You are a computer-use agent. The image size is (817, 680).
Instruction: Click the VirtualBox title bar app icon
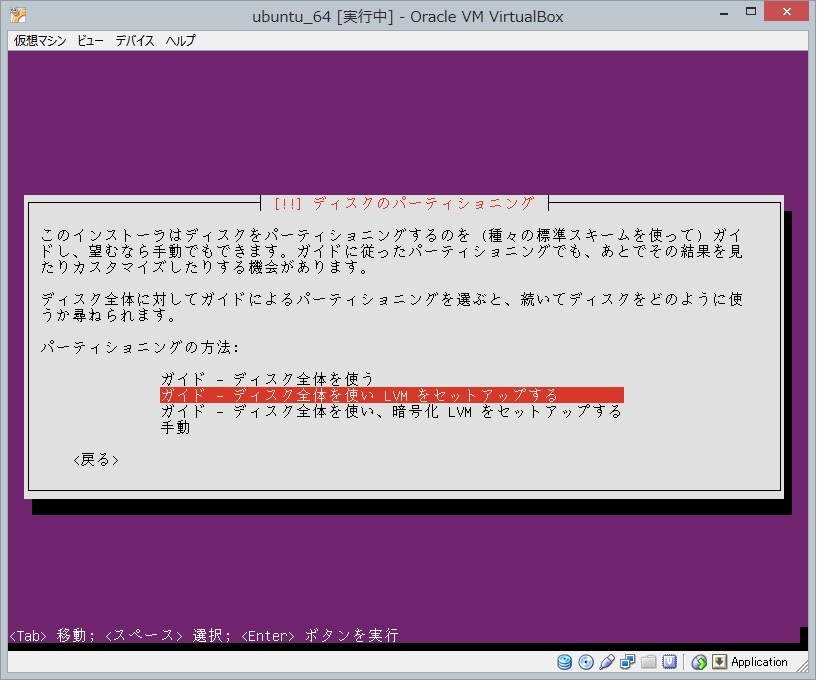[x=18, y=15]
